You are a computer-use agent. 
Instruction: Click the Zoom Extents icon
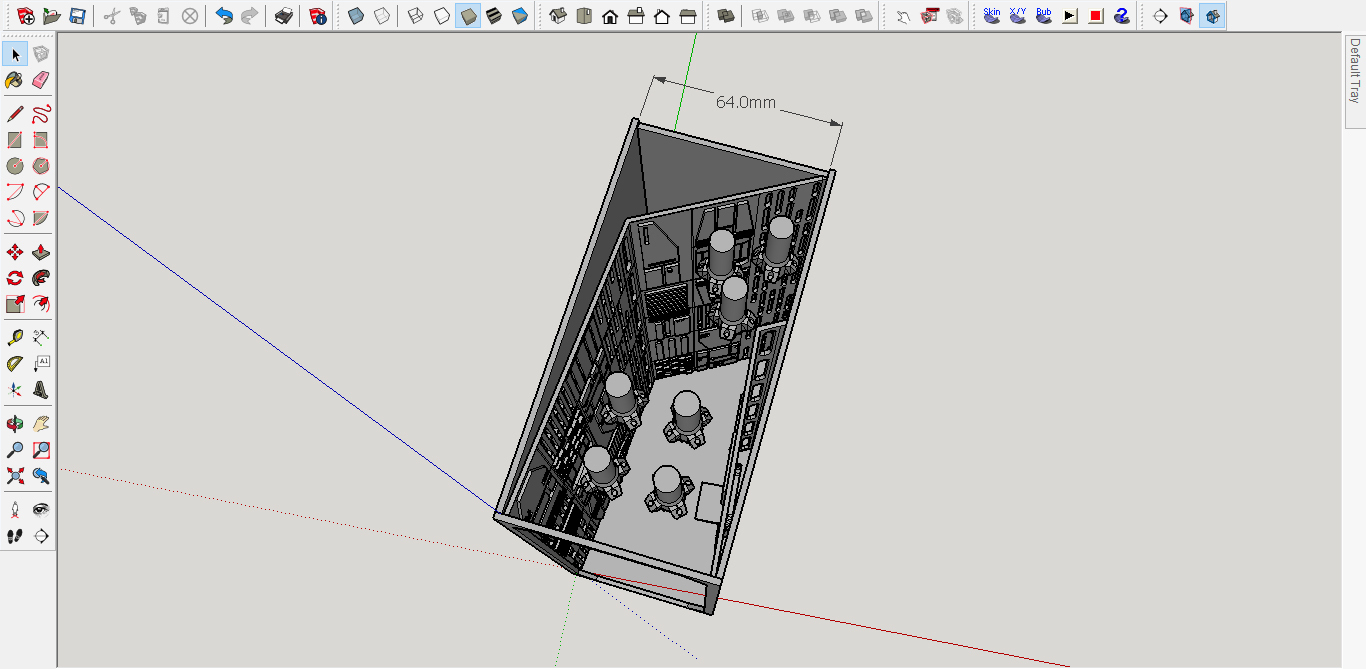[15, 476]
